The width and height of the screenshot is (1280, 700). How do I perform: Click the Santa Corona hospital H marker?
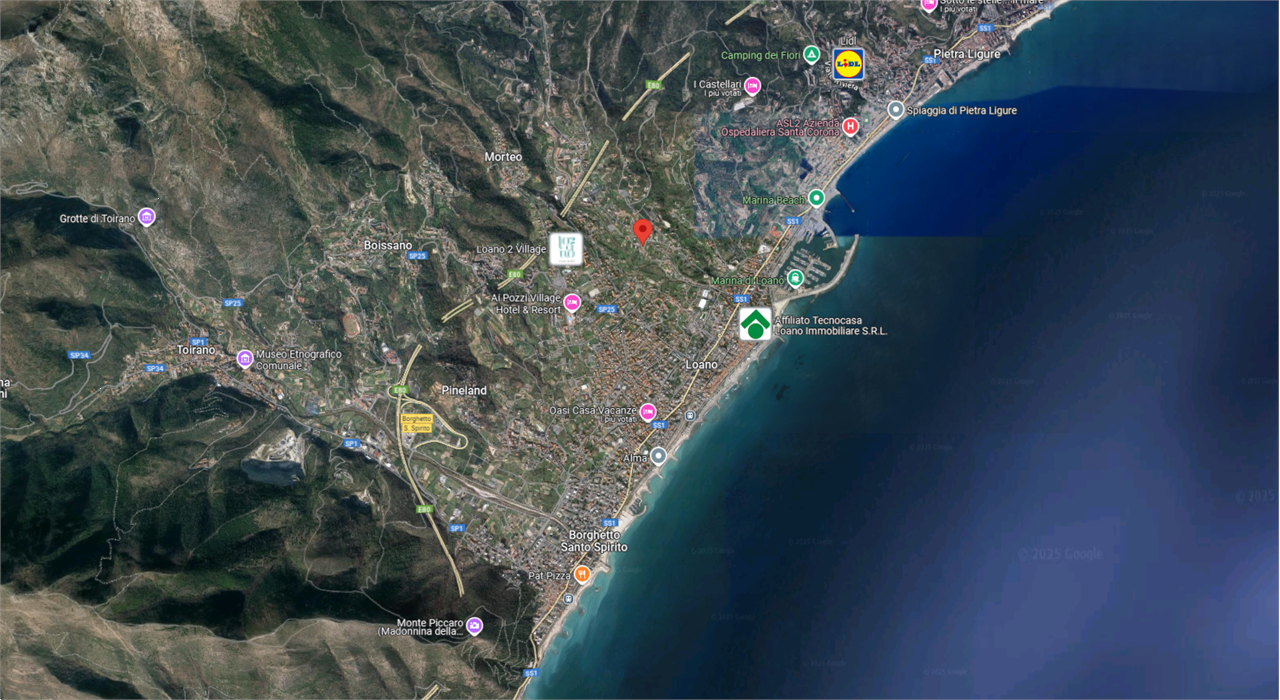(x=850, y=126)
